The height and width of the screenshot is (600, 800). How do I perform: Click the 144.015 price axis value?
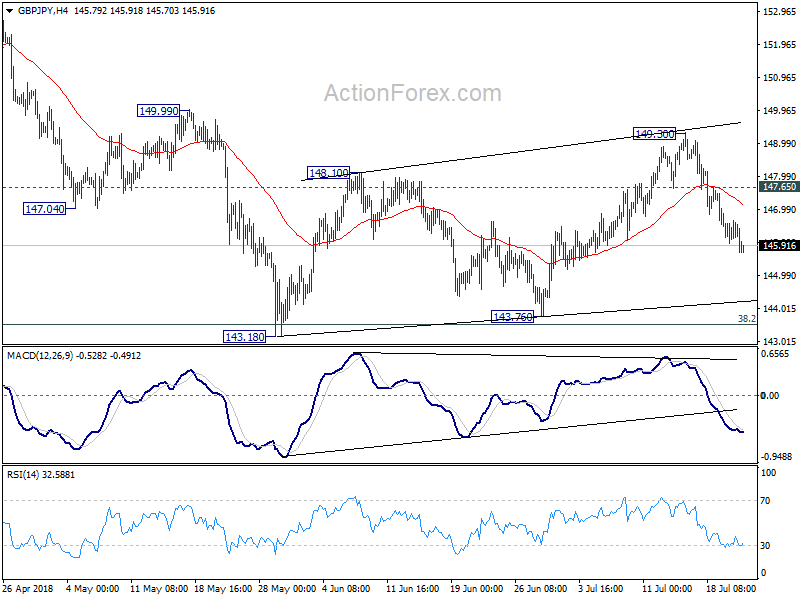[779, 309]
